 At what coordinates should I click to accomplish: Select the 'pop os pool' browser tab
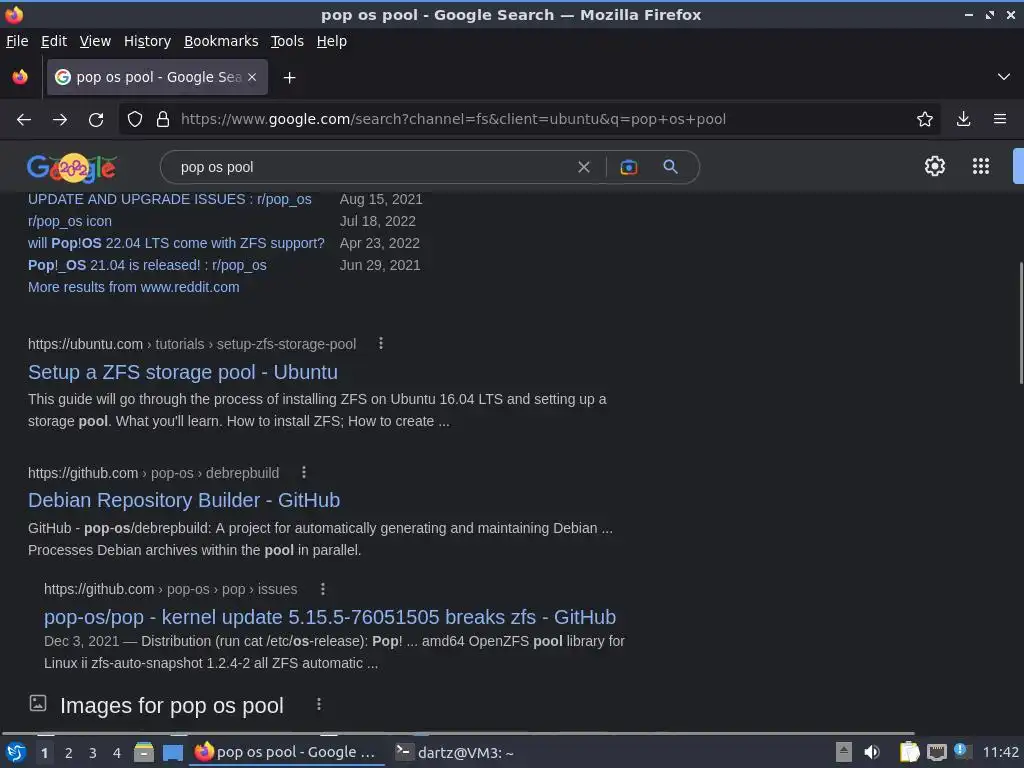(x=157, y=77)
